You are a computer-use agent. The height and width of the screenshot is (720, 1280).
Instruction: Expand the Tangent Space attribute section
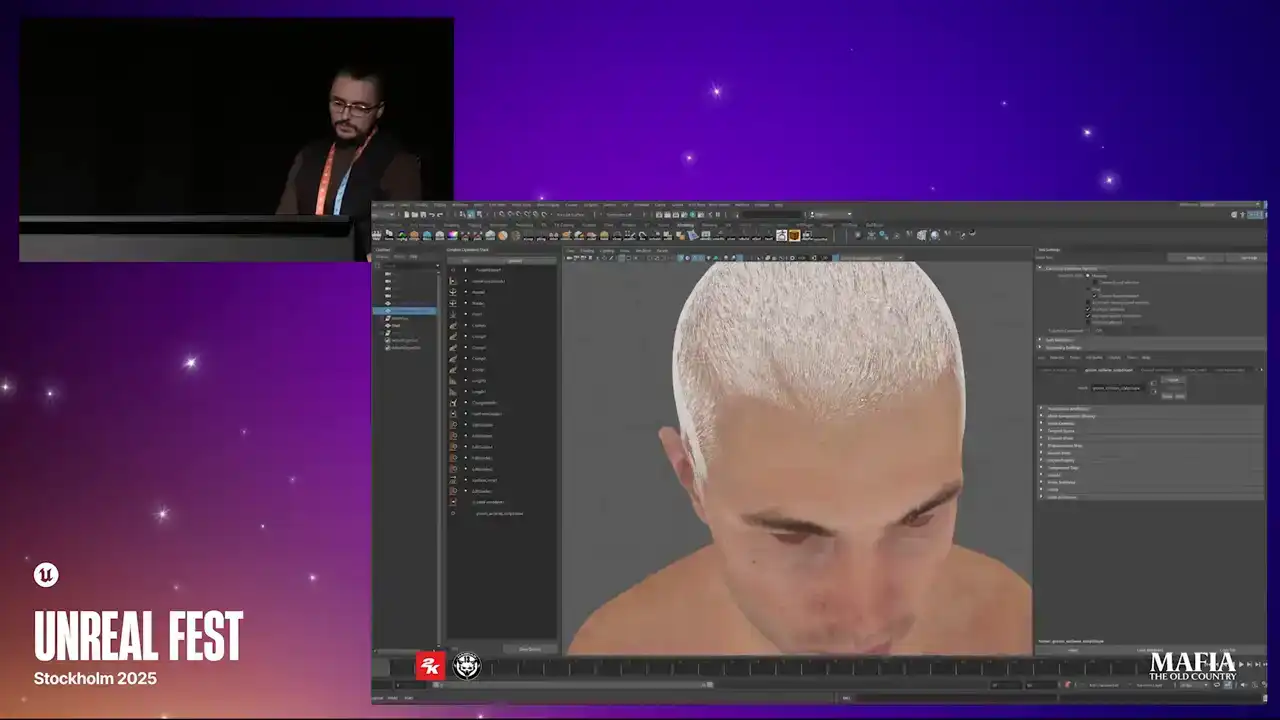[x=1042, y=431]
